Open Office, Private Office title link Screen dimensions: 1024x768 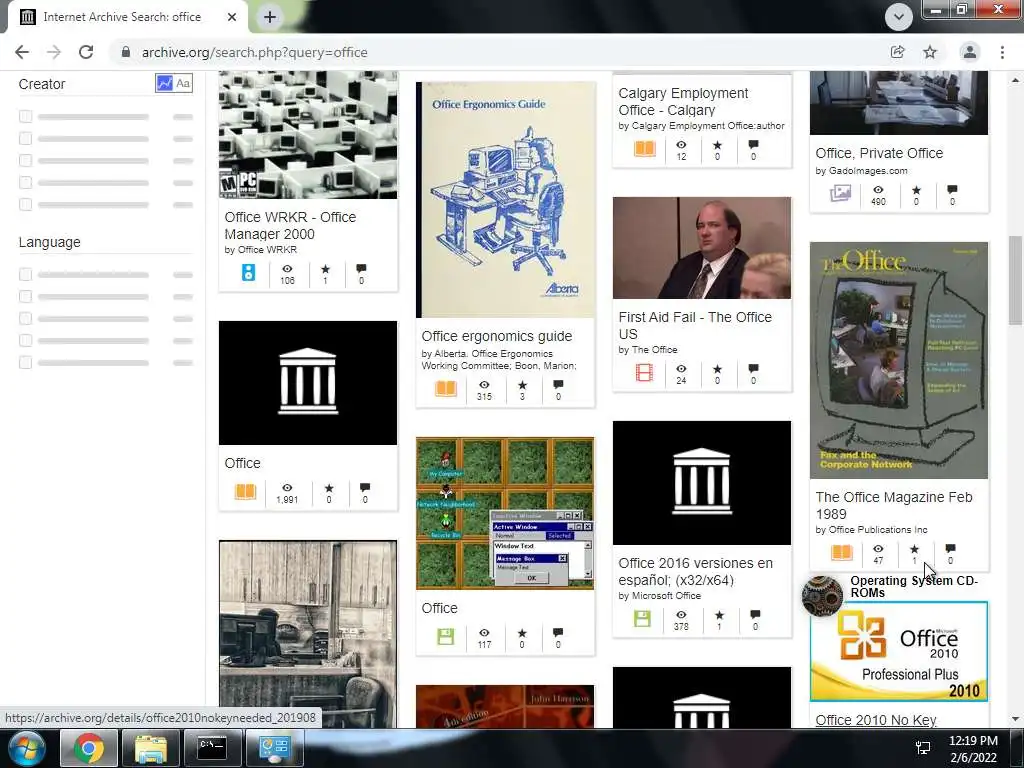879,153
